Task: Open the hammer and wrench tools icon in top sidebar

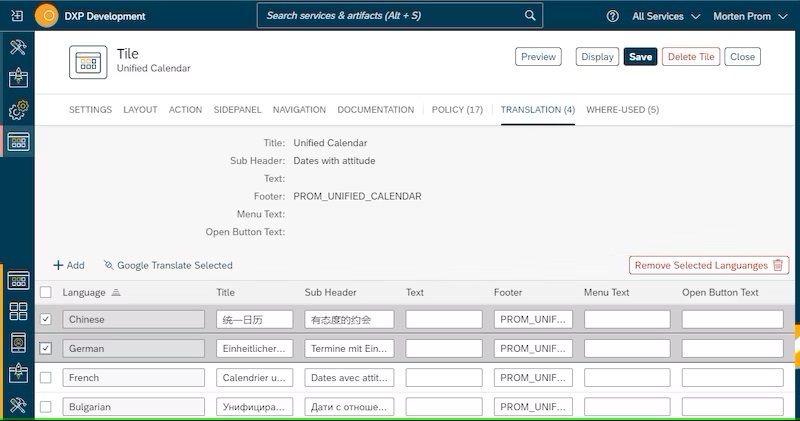Action: [x=17, y=47]
